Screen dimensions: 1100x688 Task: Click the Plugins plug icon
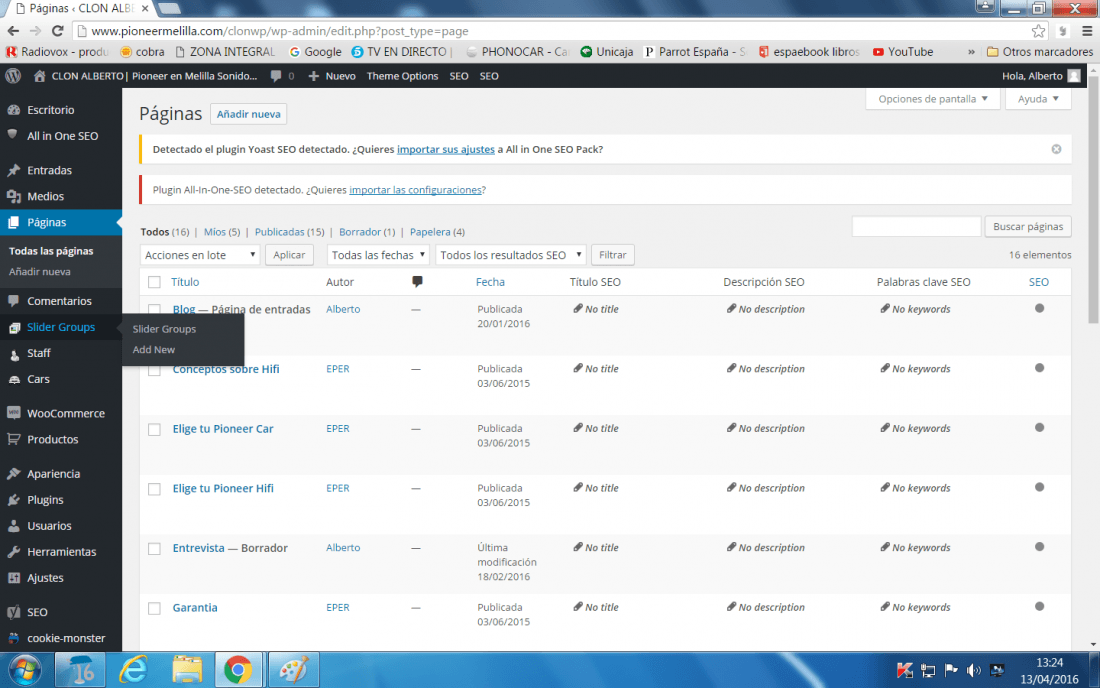[x=14, y=499]
